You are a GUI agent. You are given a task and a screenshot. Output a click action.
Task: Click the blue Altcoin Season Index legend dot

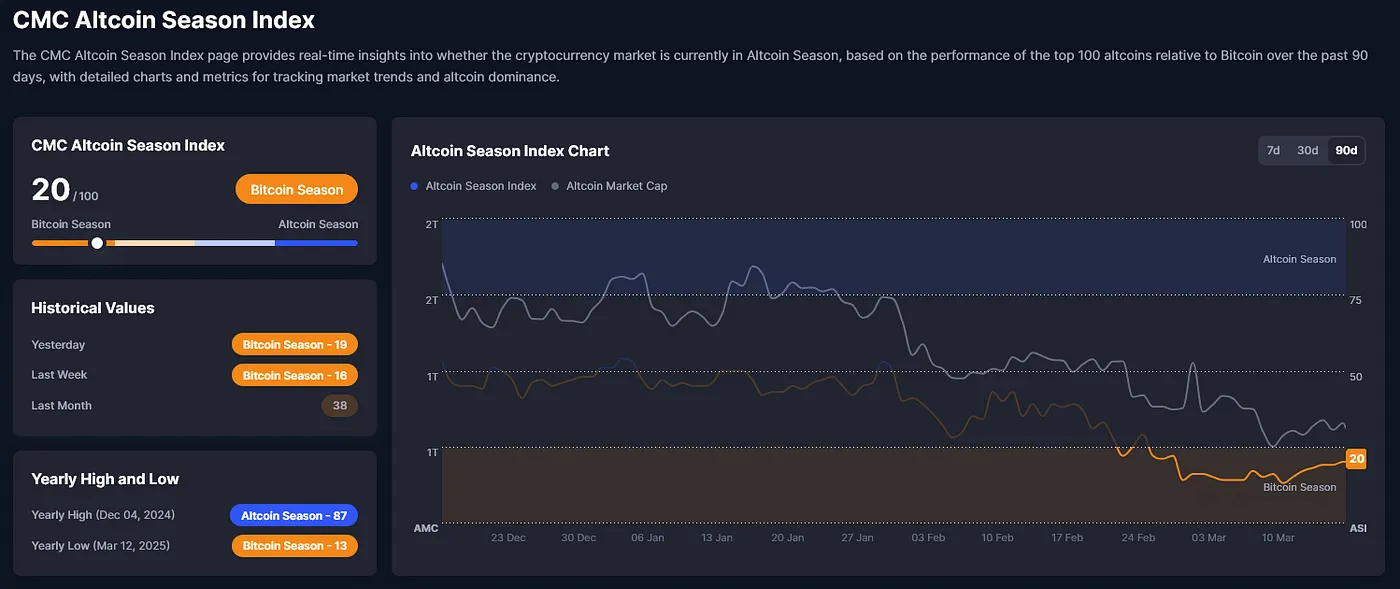point(415,186)
